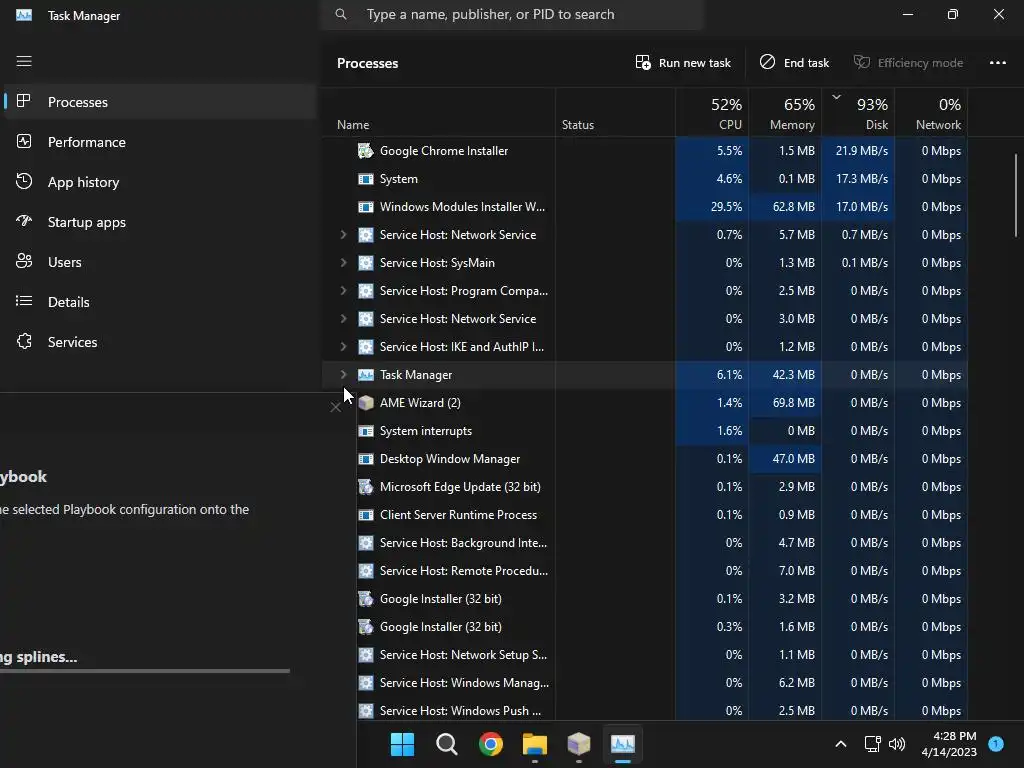Sort by Disk column header
Image resolution: width=1024 pixels, height=768 pixels.
point(858,113)
